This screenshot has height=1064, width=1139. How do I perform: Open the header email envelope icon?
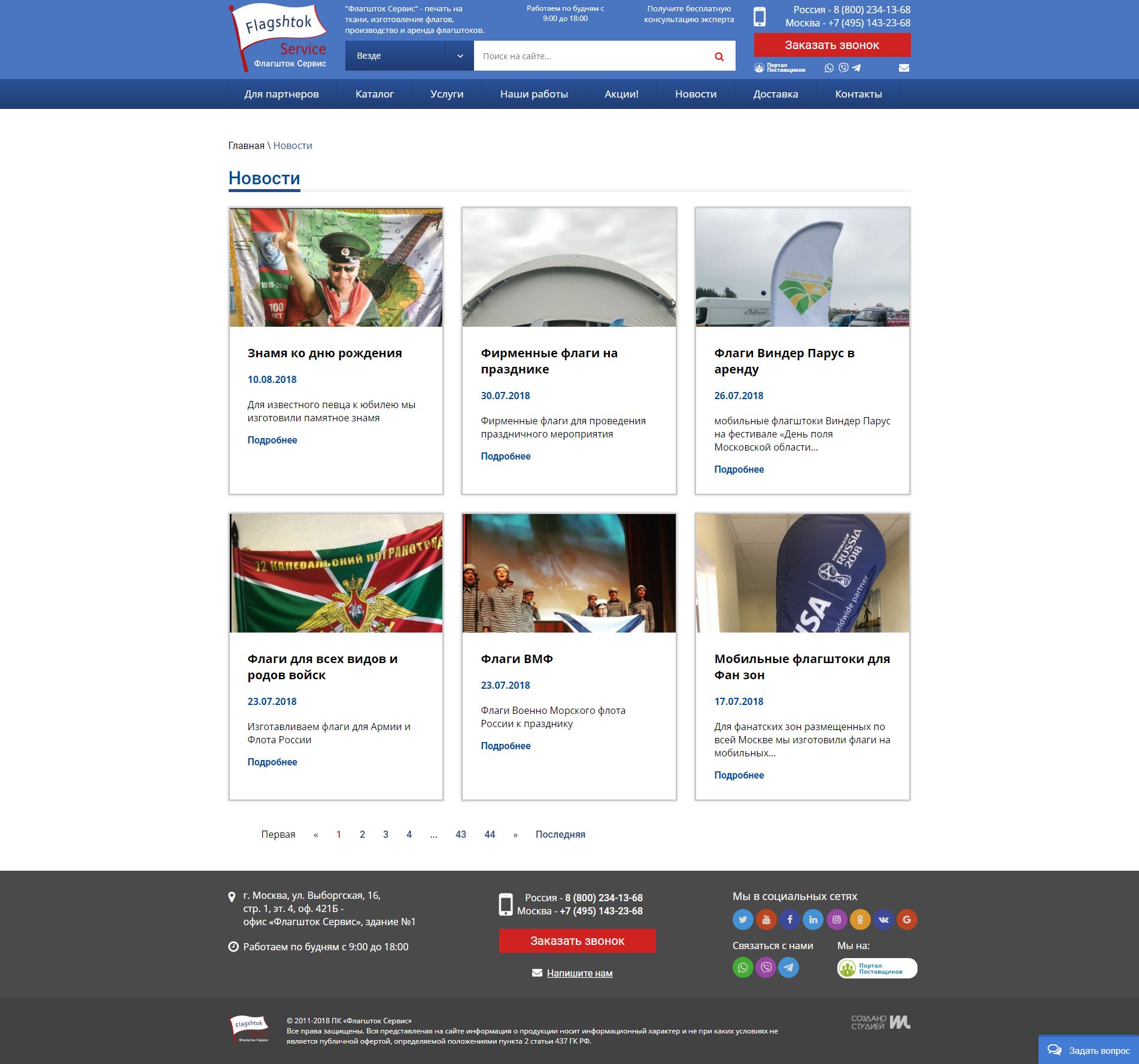[x=904, y=68]
